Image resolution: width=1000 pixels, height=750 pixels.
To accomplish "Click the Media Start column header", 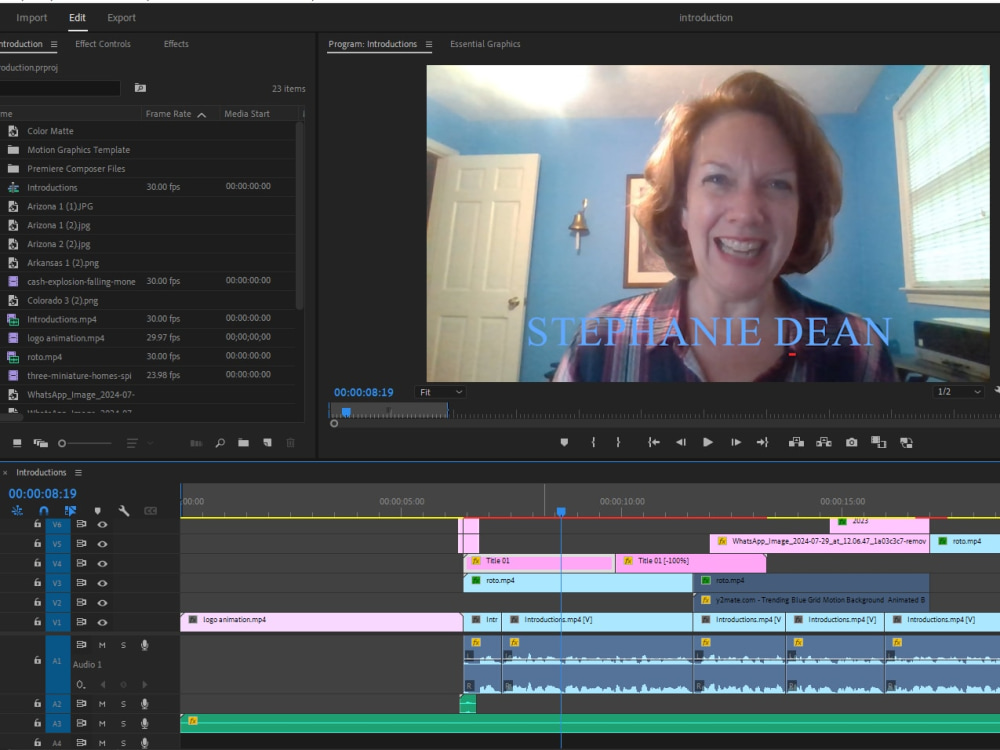I will [x=247, y=114].
